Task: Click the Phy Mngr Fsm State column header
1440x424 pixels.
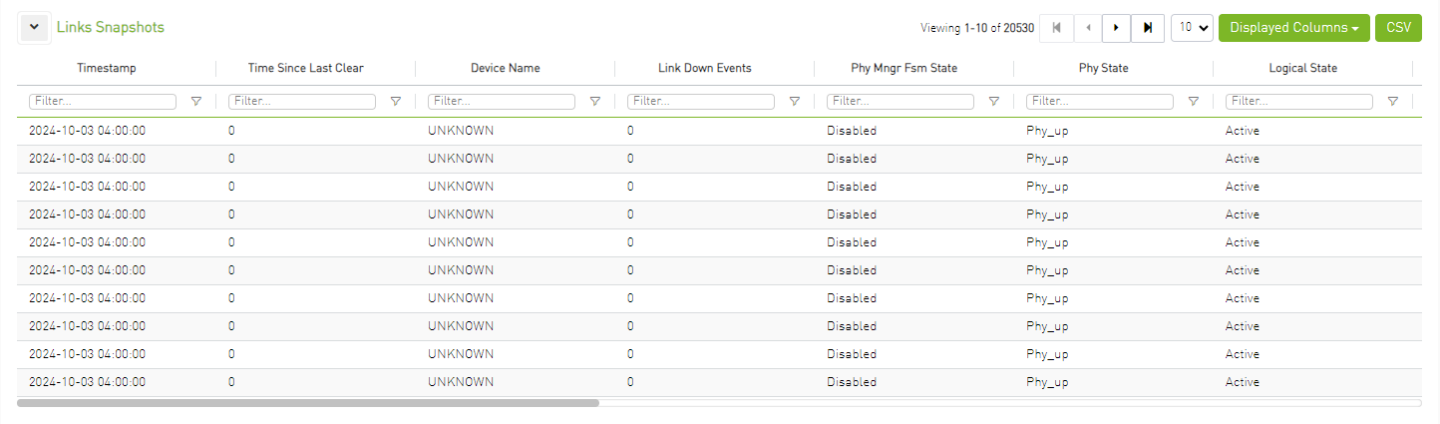Action: [x=904, y=68]
